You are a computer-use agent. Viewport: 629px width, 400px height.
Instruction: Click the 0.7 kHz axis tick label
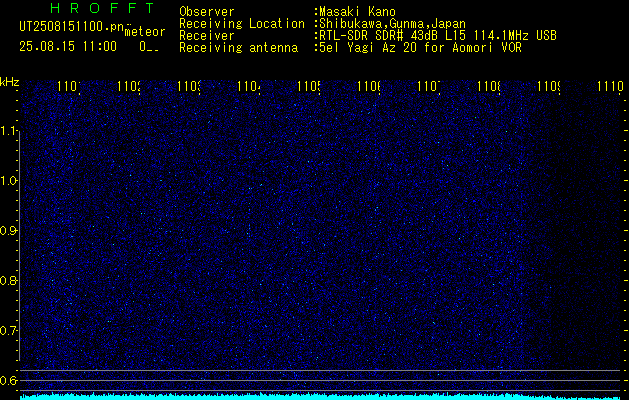coord(8,331)
